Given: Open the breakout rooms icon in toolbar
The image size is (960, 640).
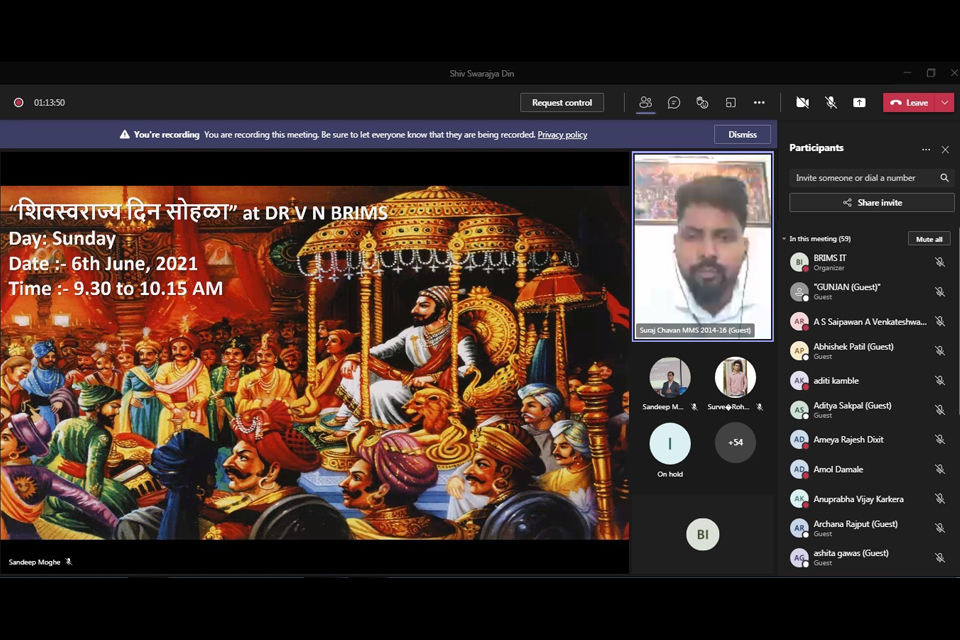Looking at the screenshot, I should coord(730,102).
